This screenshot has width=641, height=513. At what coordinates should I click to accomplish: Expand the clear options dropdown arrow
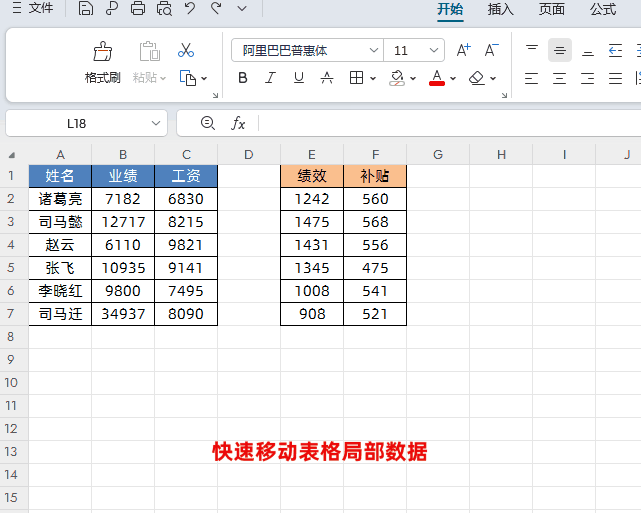(x=493, y=78)
